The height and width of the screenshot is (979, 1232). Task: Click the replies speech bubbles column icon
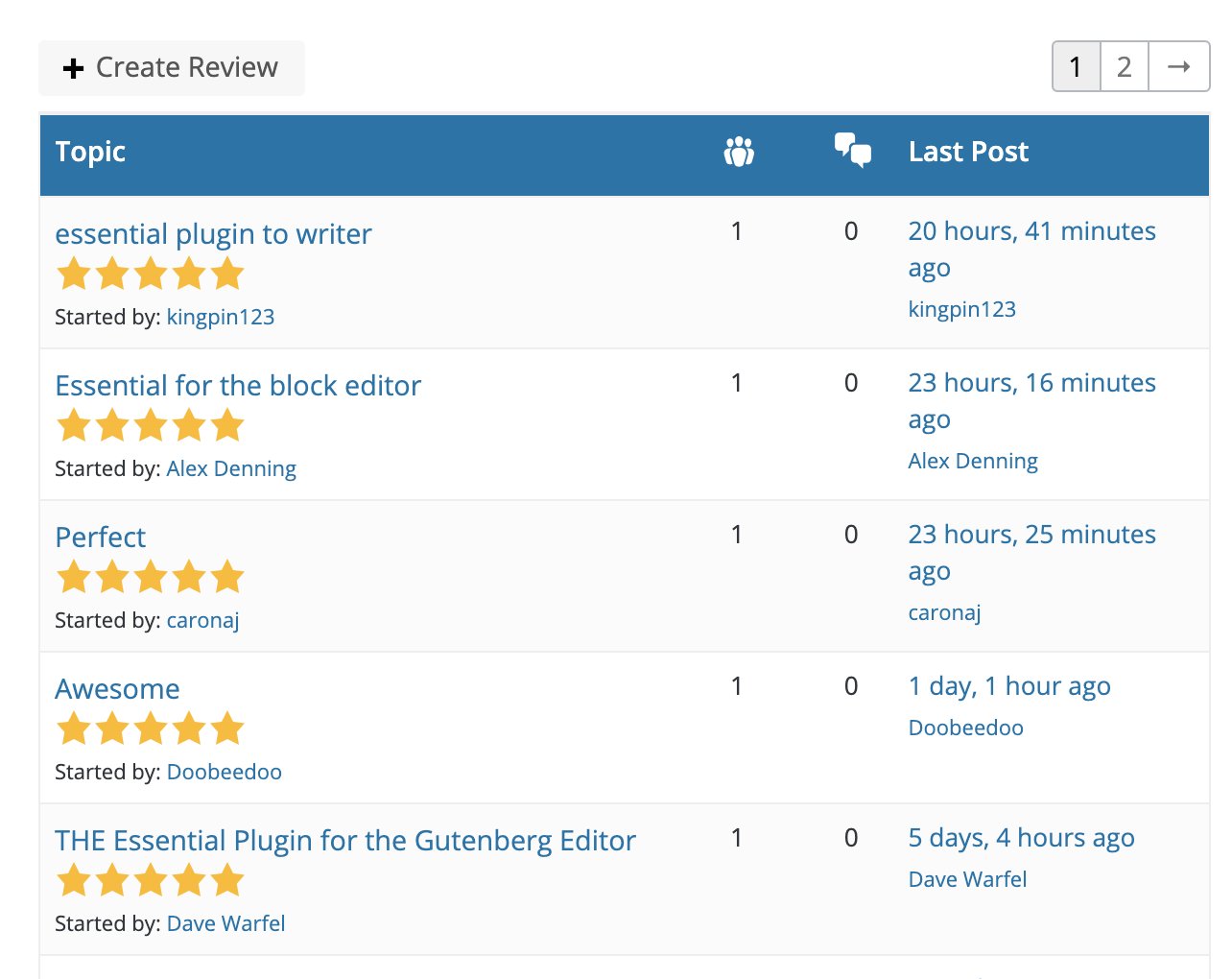point(853,151)
